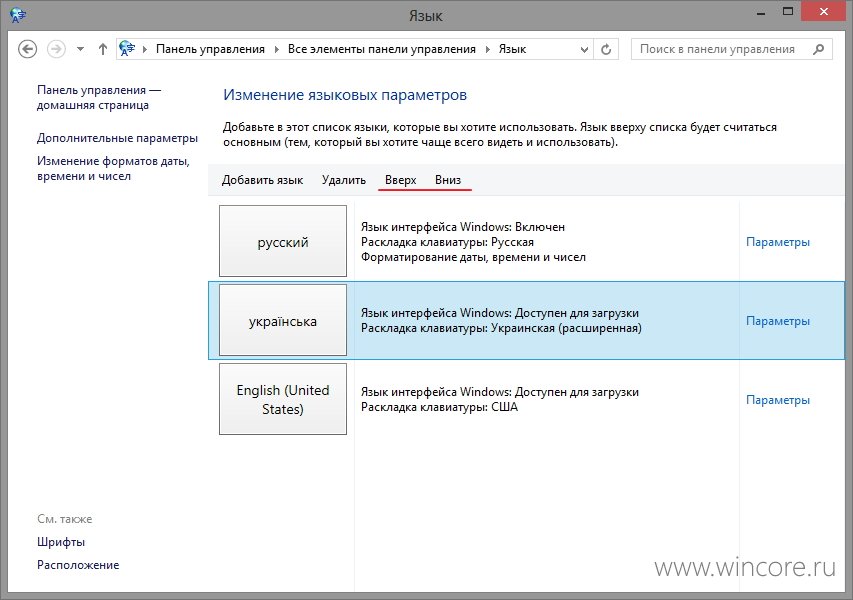Open Изменение форматов даты, времени и чисел
The width and height of the screenshot is (853, 600).
pyautogui.click(x=113, y=169)
